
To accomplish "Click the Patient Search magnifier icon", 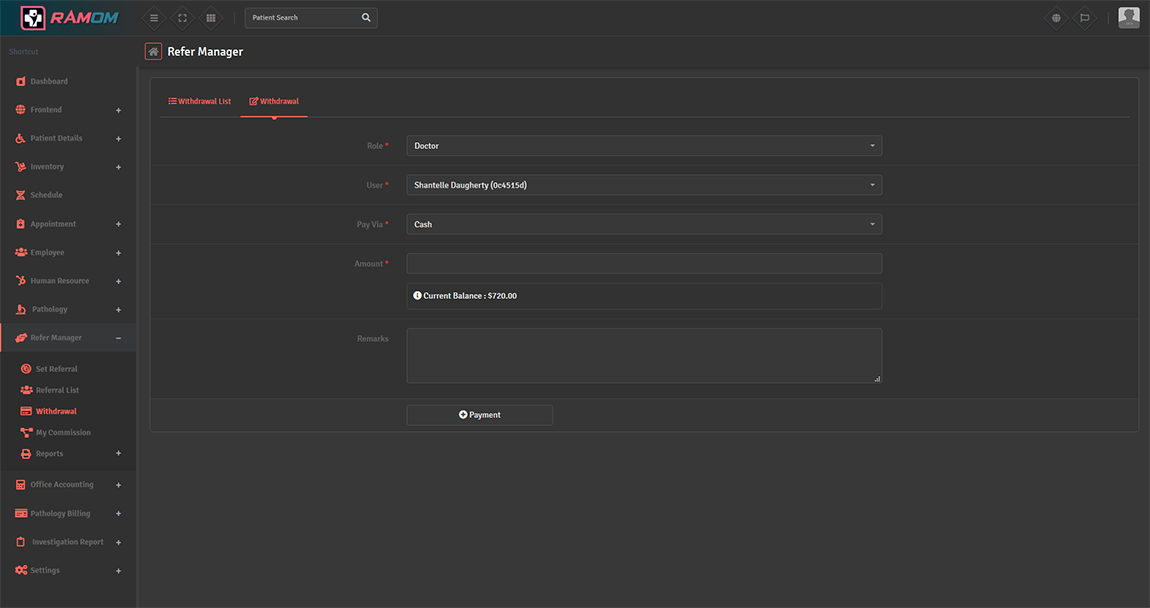I will coord(366,18).
